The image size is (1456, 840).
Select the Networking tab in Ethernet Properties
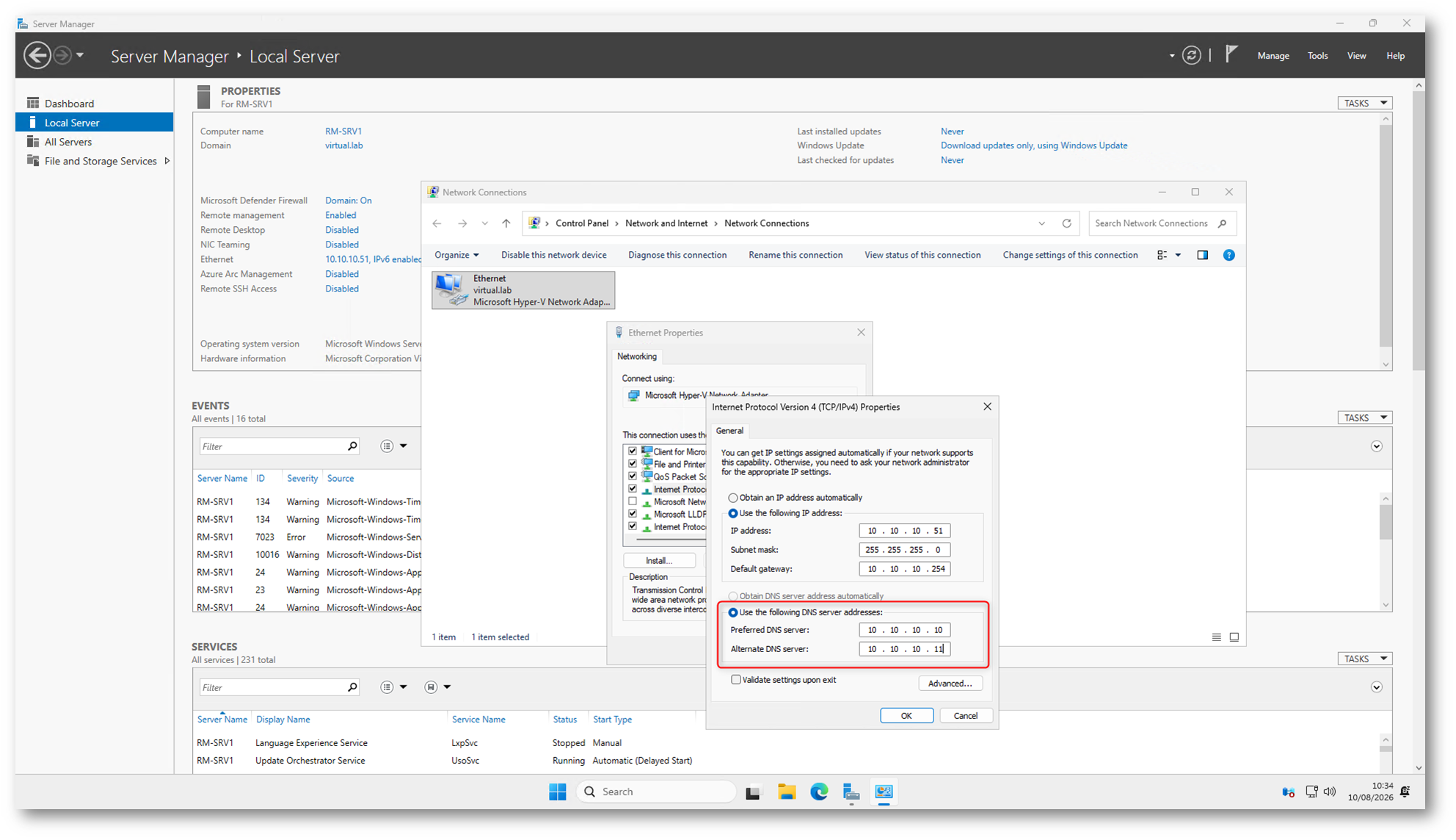coord(637,356)
